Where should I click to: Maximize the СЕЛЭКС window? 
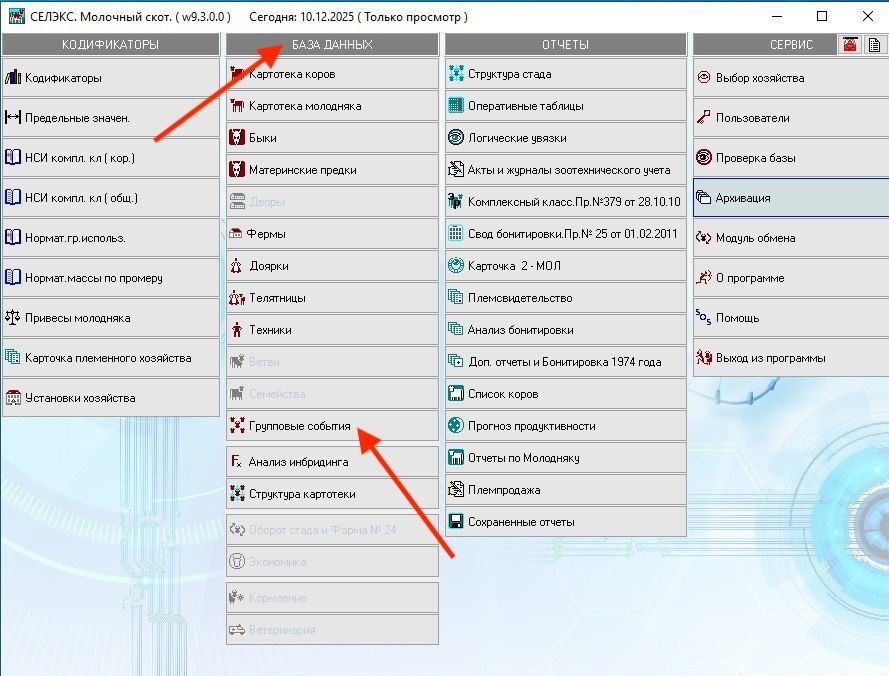coord(822,16)
